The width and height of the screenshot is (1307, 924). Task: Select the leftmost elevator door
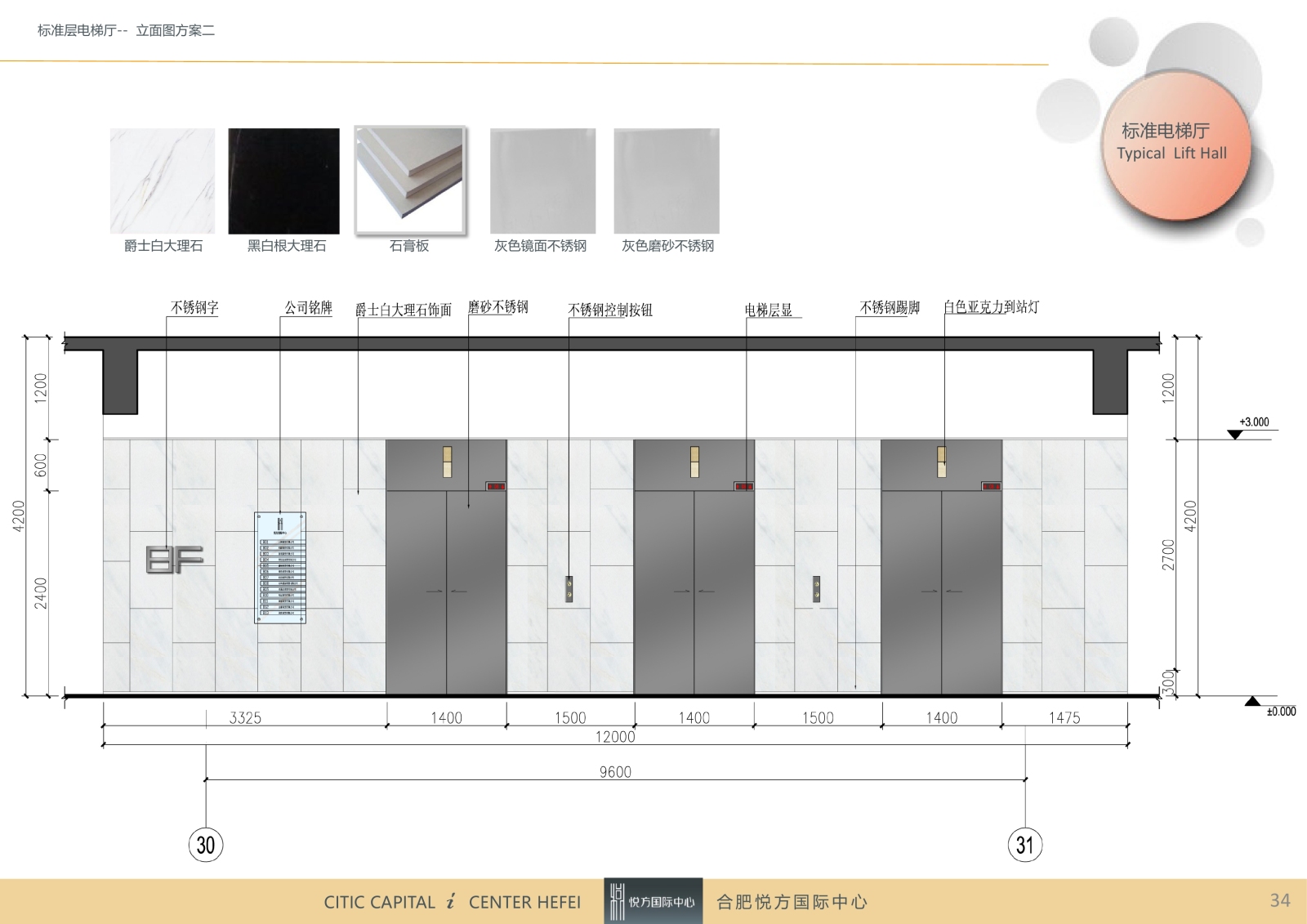pyautogui.click(x=447, y=592)
